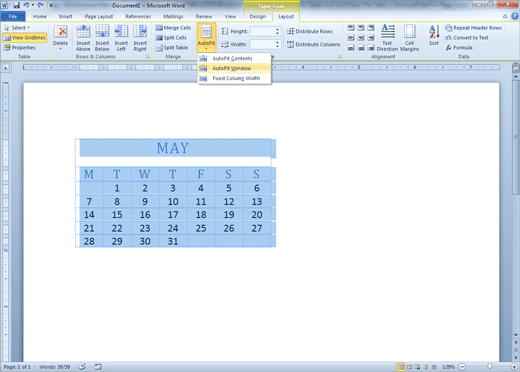Click the tab selector ruler button
This screenshot has width=520, height=372.
pos(6,68)
